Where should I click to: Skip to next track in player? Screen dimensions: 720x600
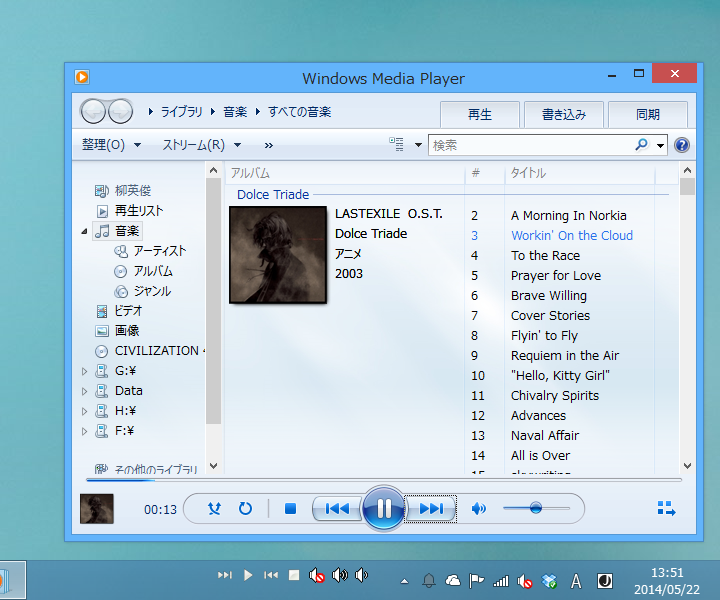point(431,509)
